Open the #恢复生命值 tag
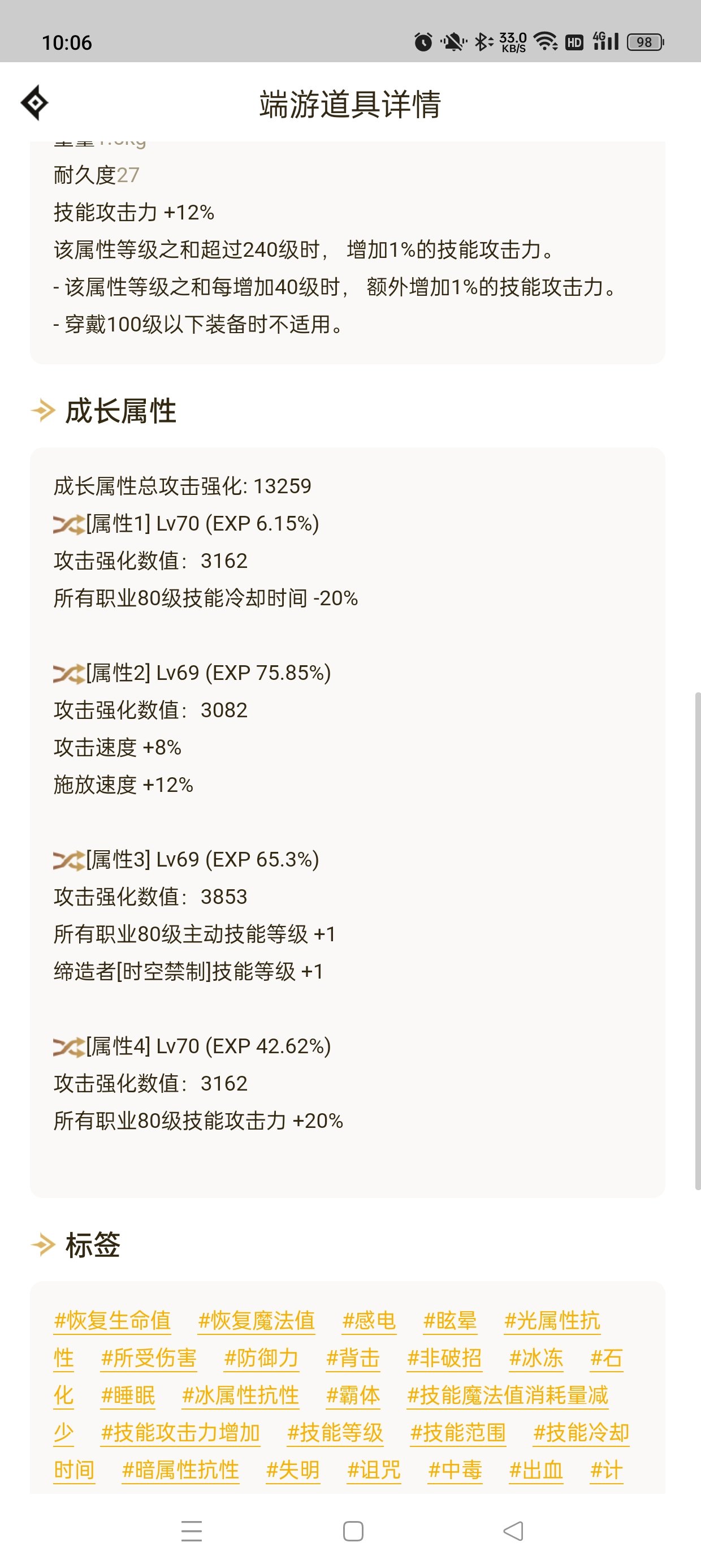This screenshot has height=1568, width=701. (x=112, y=1321)
